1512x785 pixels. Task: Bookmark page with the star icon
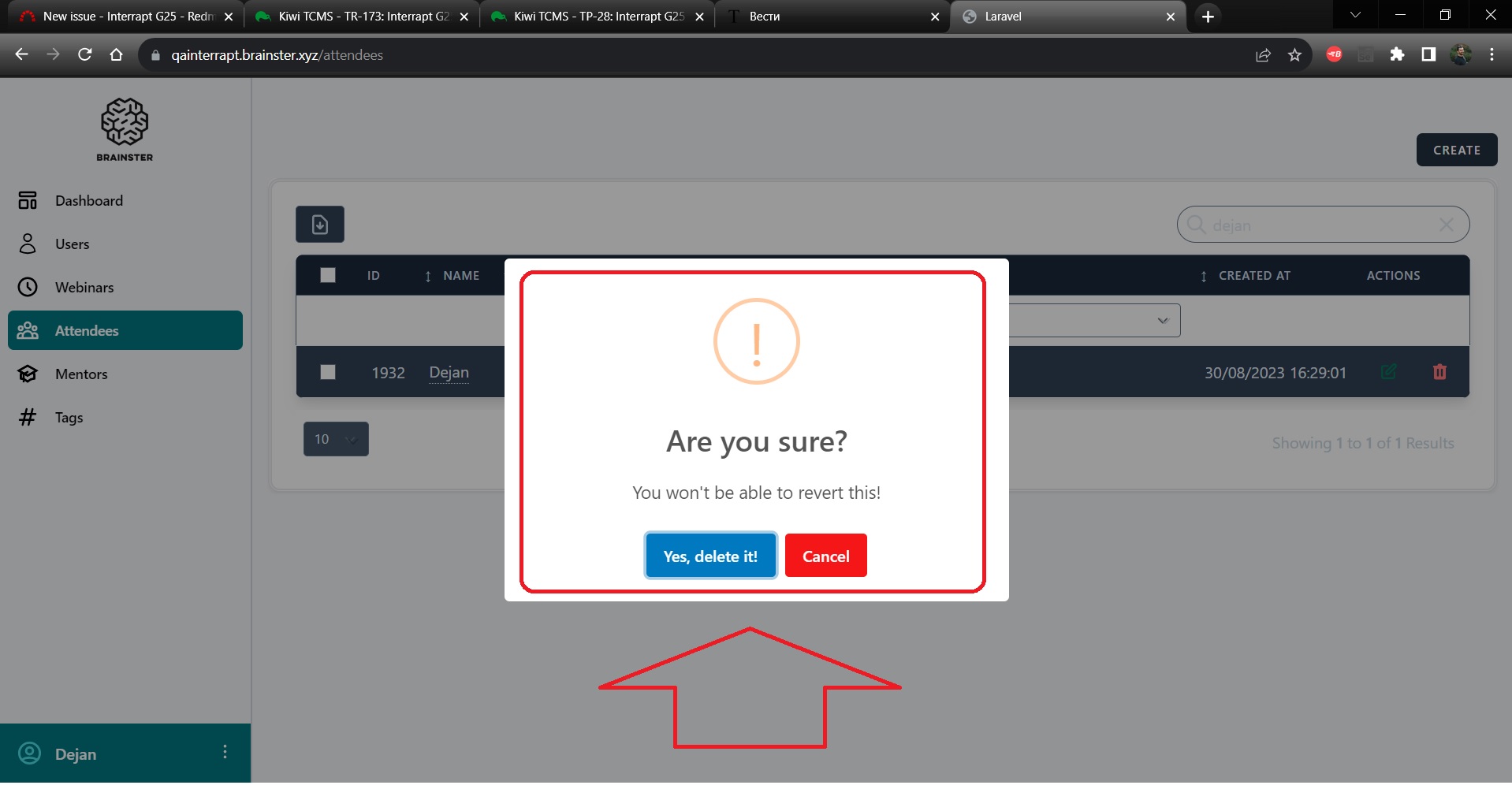1294,55
